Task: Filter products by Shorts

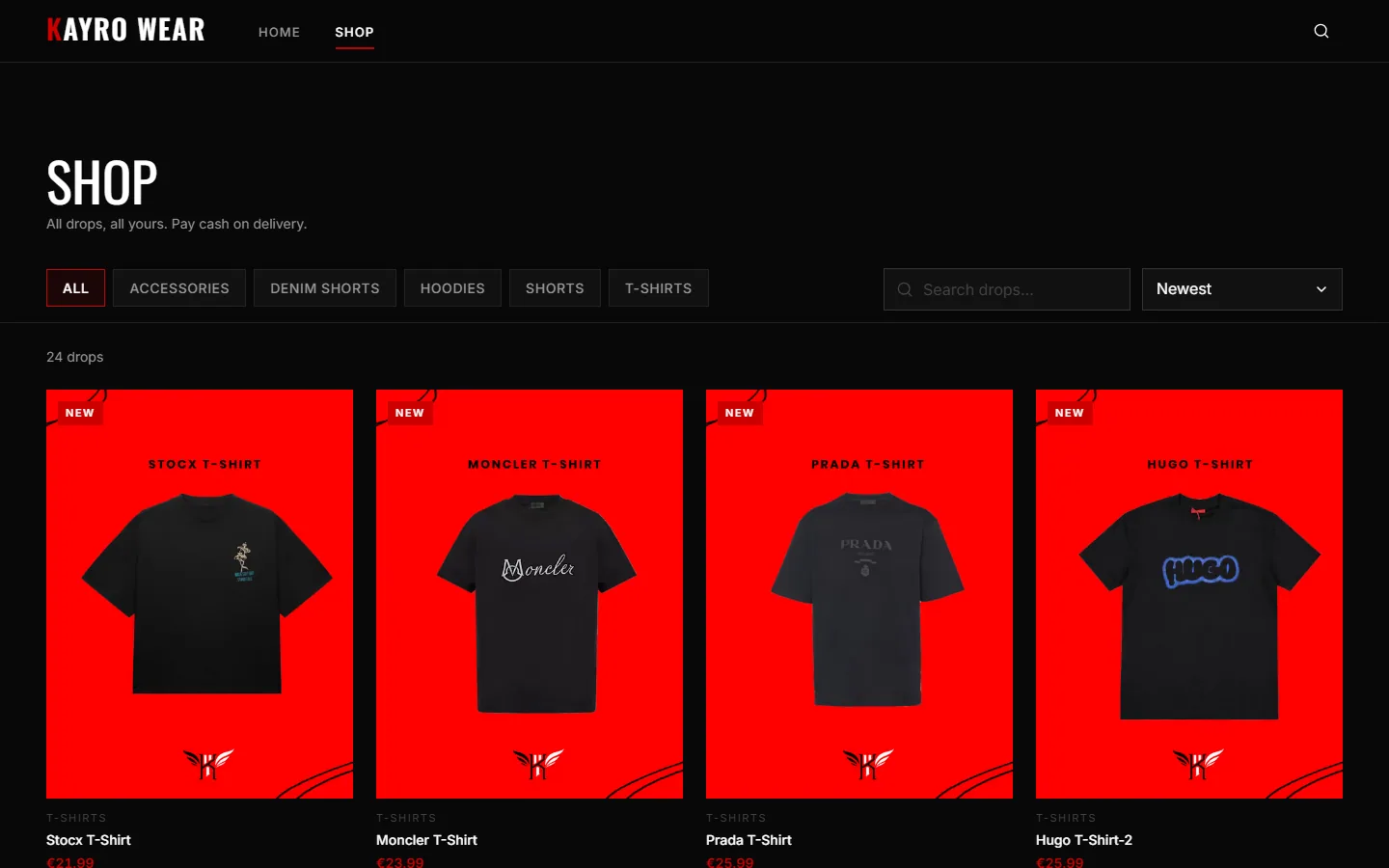Action: click(555, 288)
